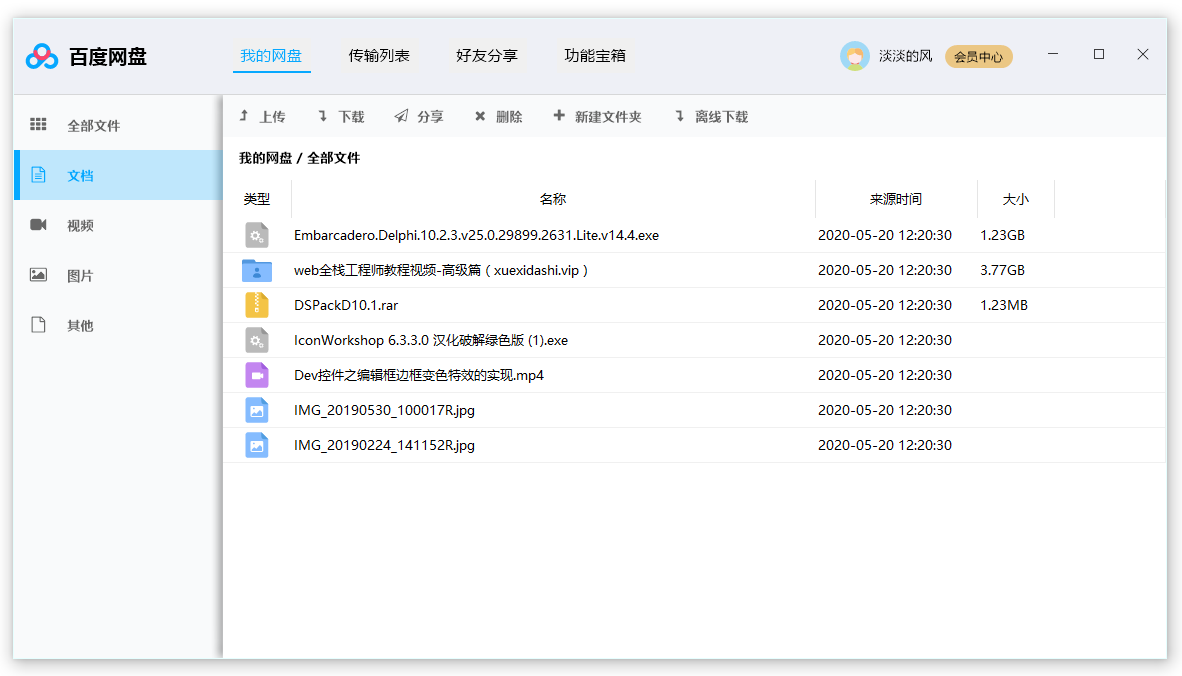1182x676 pixels.
Task: Click the X delete icon beside 删除
Action: click(x=480, y=116)
